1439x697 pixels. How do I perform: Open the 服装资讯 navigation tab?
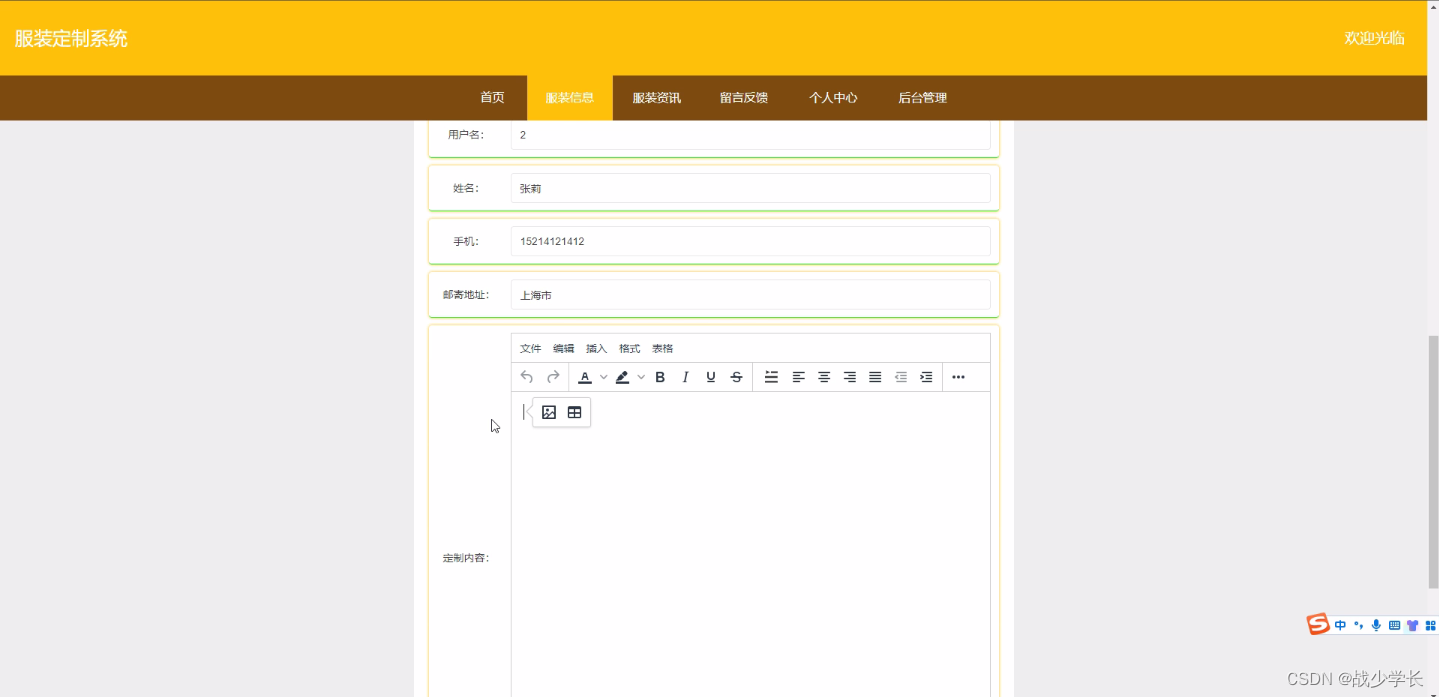point(657,98)
